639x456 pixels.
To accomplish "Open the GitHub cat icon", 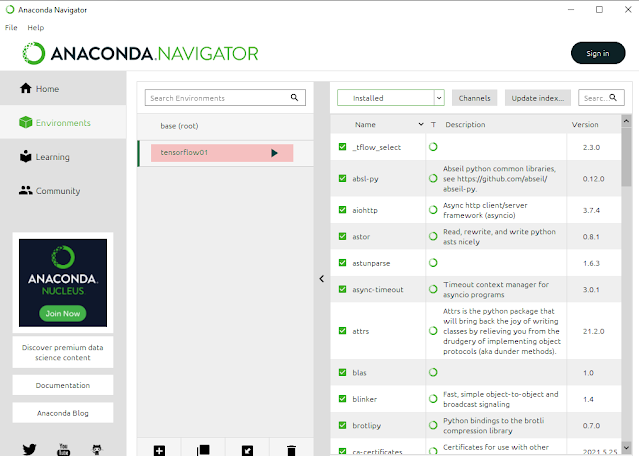I will pos(97,449).
